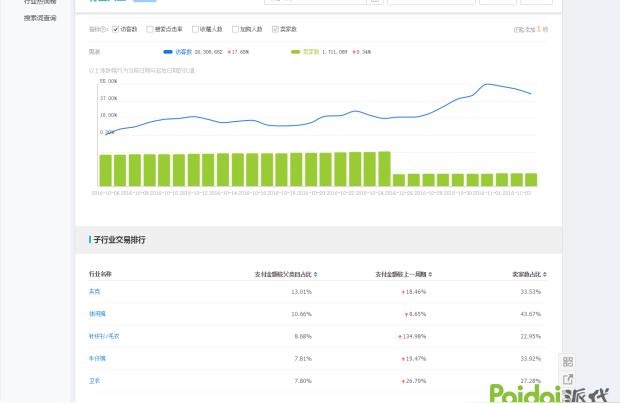Enable the 收藏人数 checkbox
The width and height of the screenshot is (620, 403).
(195, 29)
